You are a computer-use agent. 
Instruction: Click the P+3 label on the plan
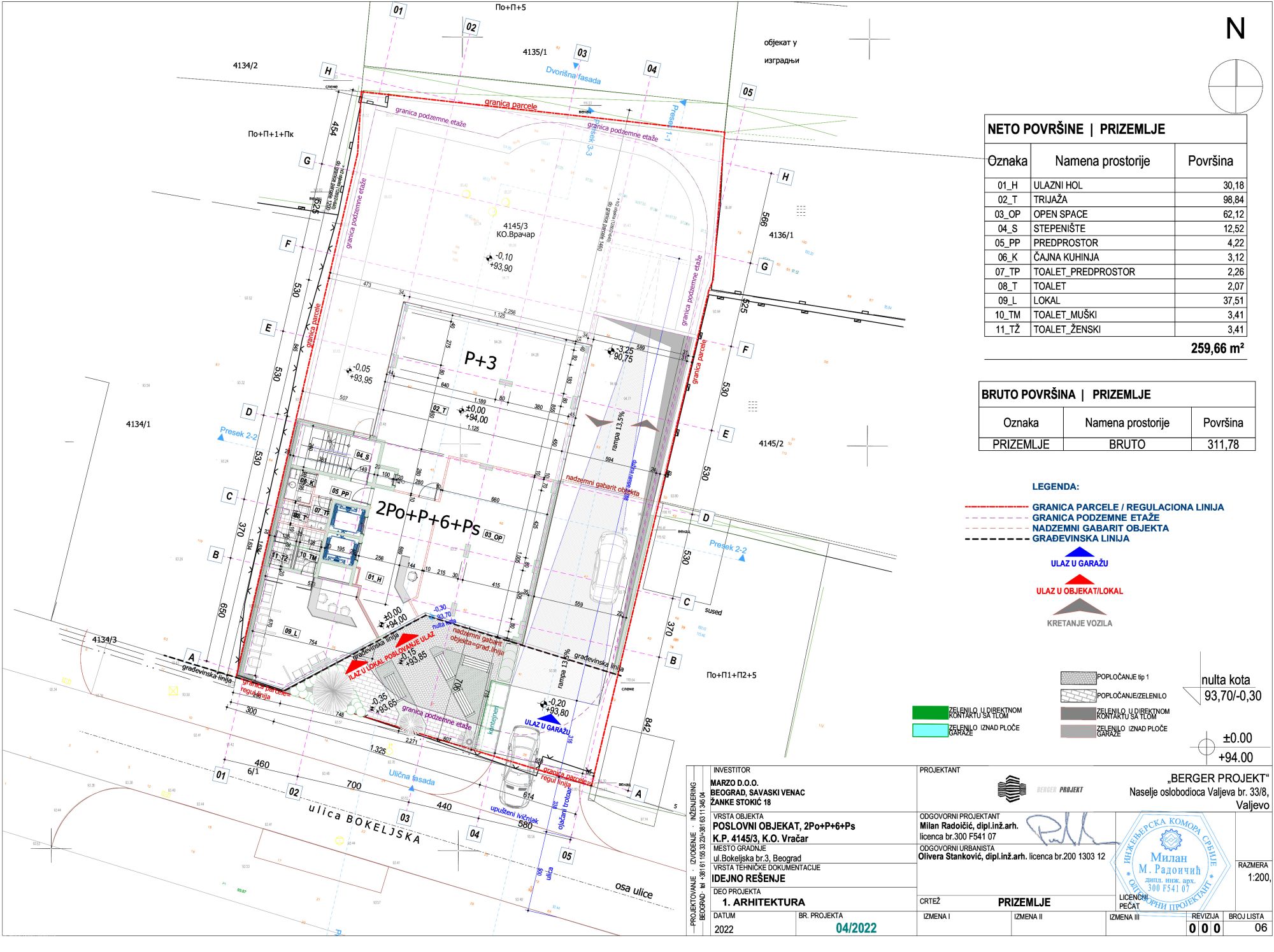[480, 360]
